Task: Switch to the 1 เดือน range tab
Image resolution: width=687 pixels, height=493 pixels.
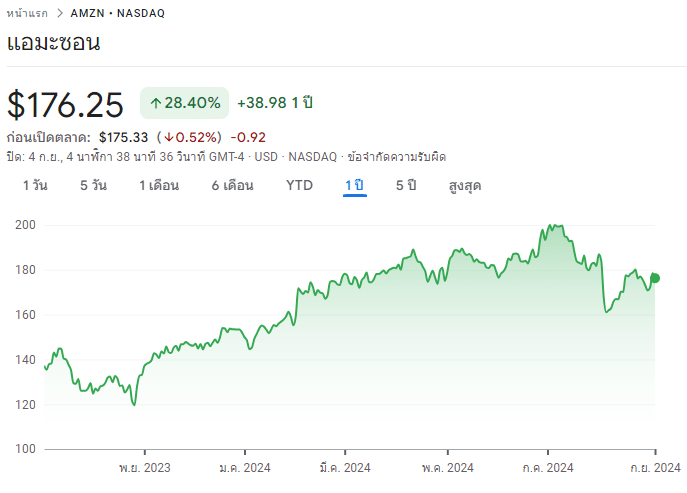Action: click(159, 185)
